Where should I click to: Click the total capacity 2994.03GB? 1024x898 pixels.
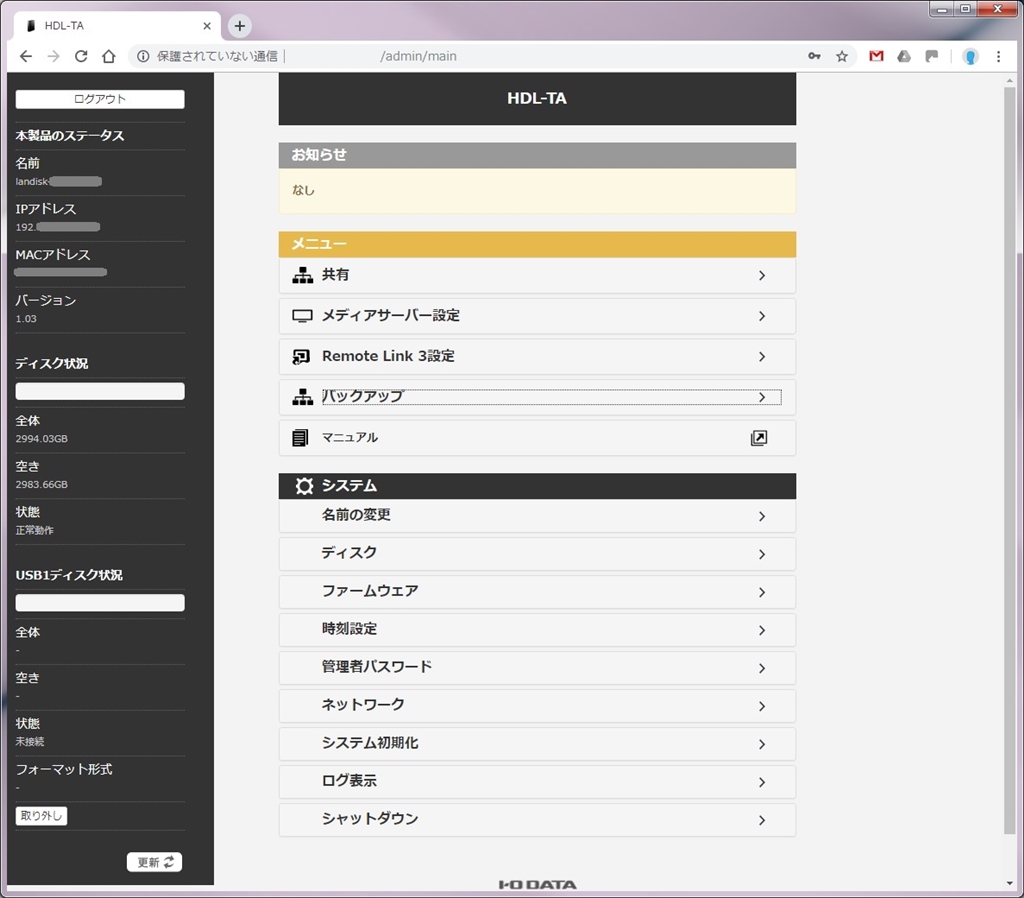[x=42, y=439]
